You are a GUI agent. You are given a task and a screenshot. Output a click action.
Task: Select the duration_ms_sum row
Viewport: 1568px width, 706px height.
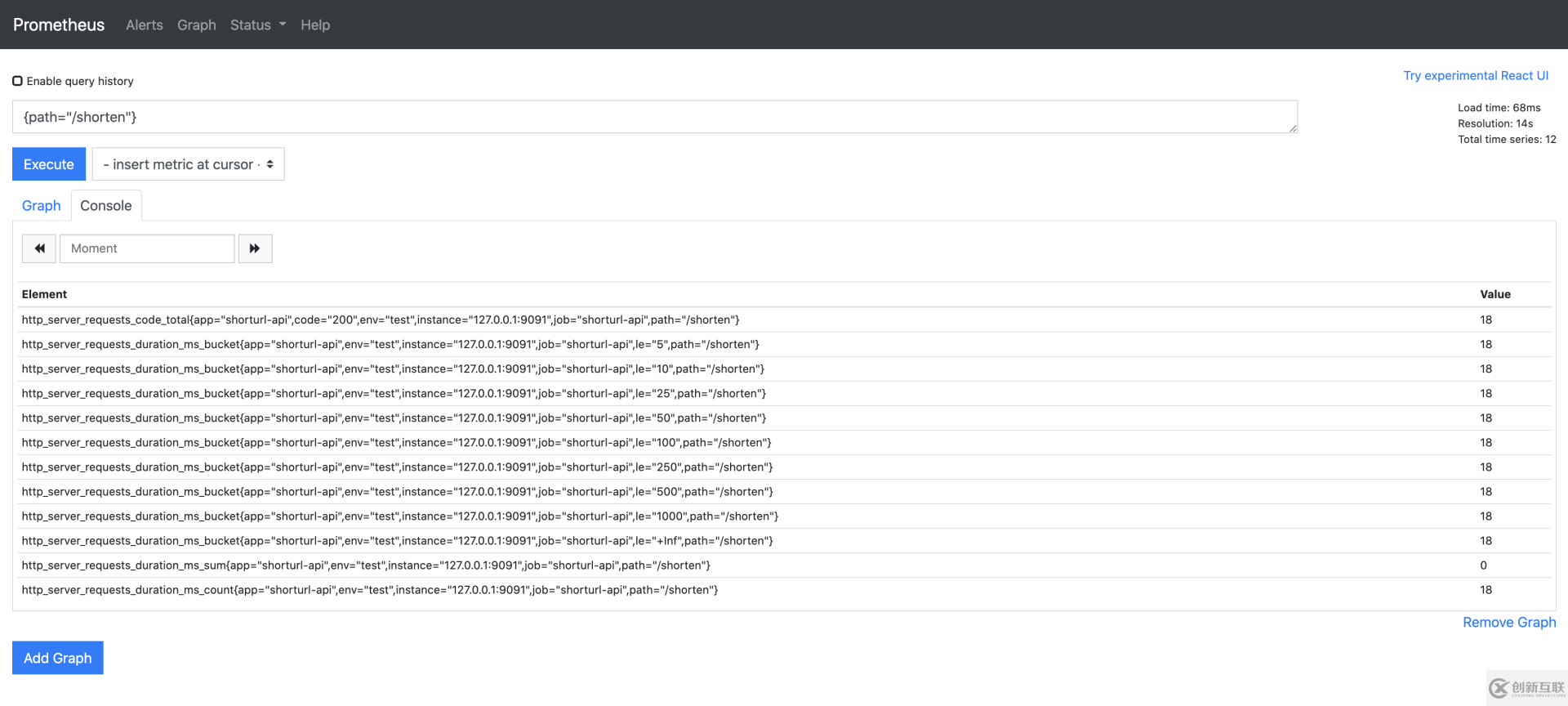pos(784,565)
